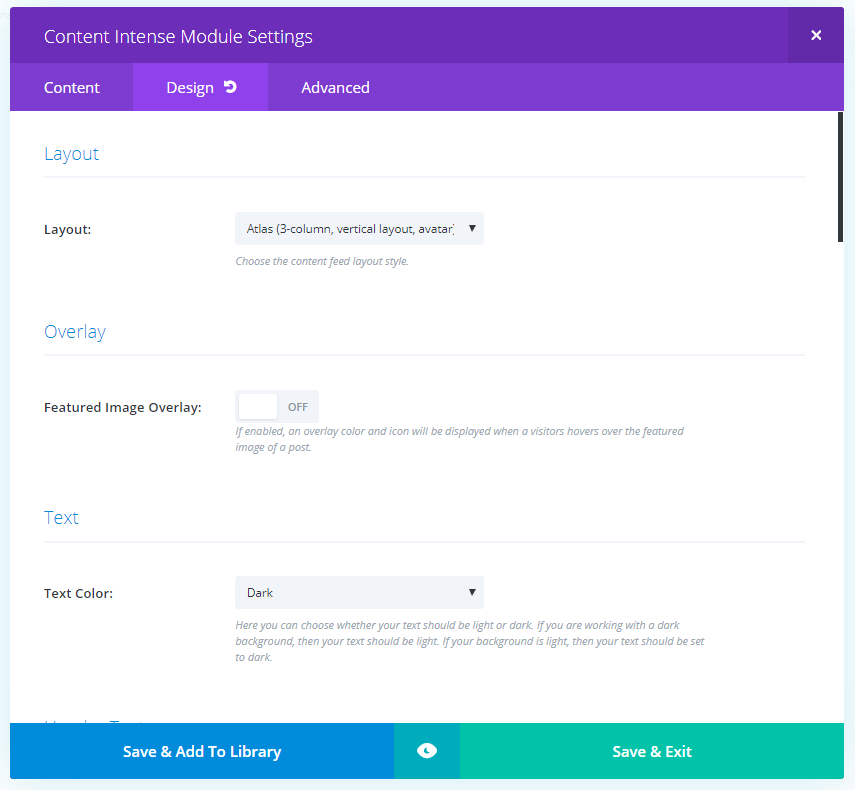The width and height of the screenshot is (855, 790).
Task: Click the Text section heading
Action: [61, 518]
